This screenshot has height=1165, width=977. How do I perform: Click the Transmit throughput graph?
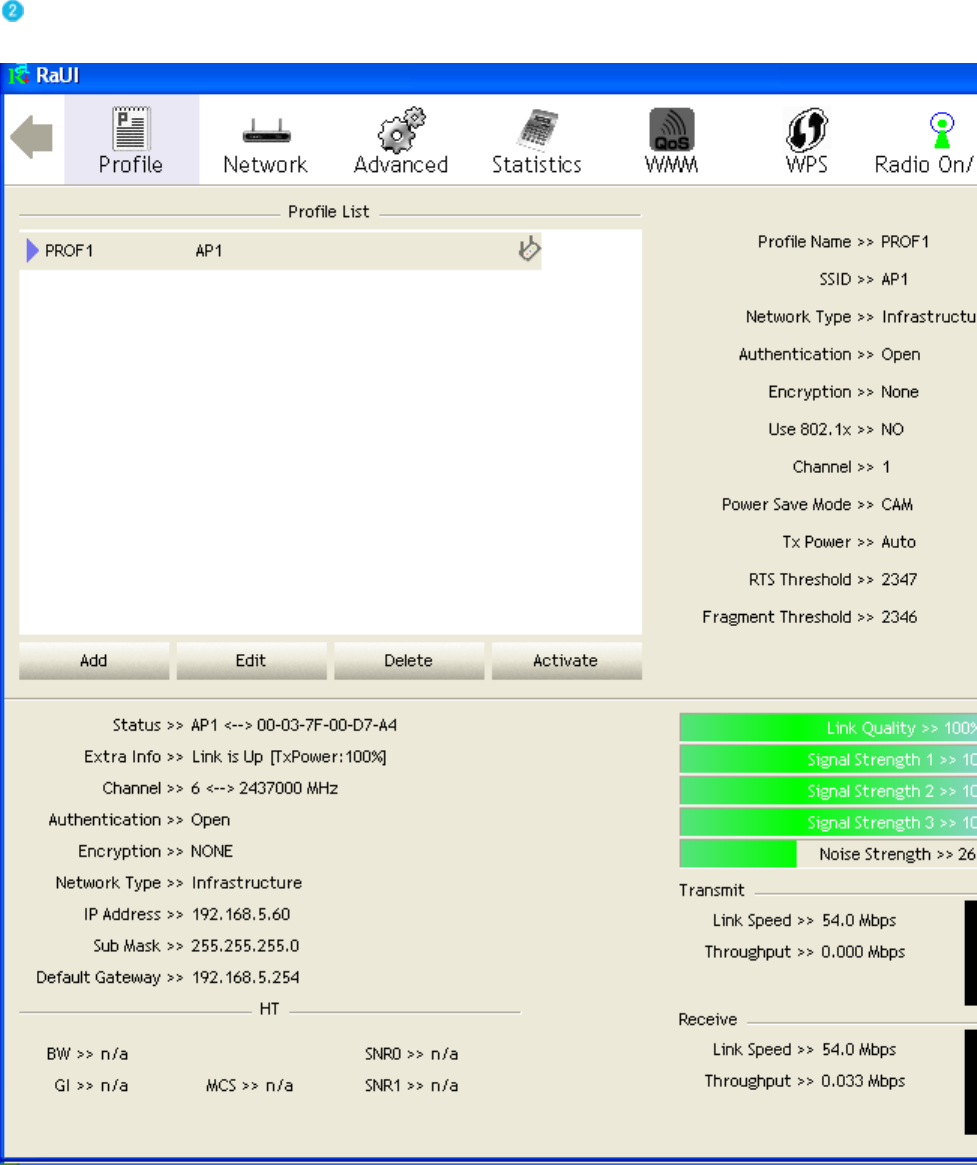[970, 953]
